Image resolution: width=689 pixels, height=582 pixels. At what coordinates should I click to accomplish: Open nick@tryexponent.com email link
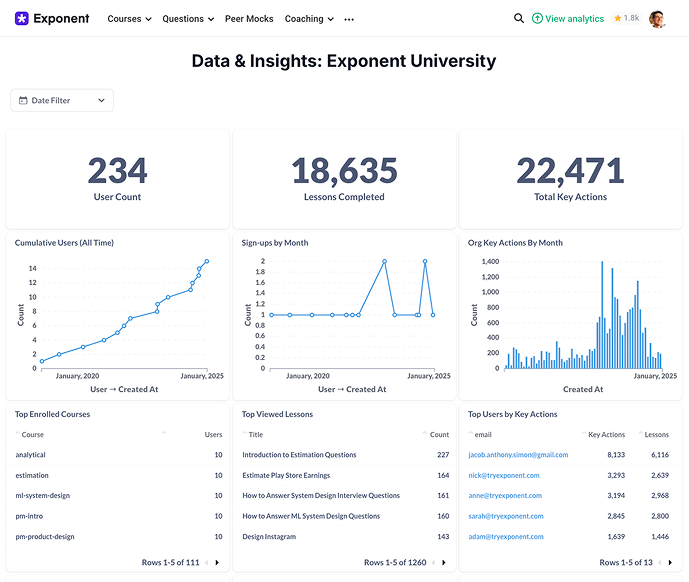pyautogui.click(x=504, y=476)
